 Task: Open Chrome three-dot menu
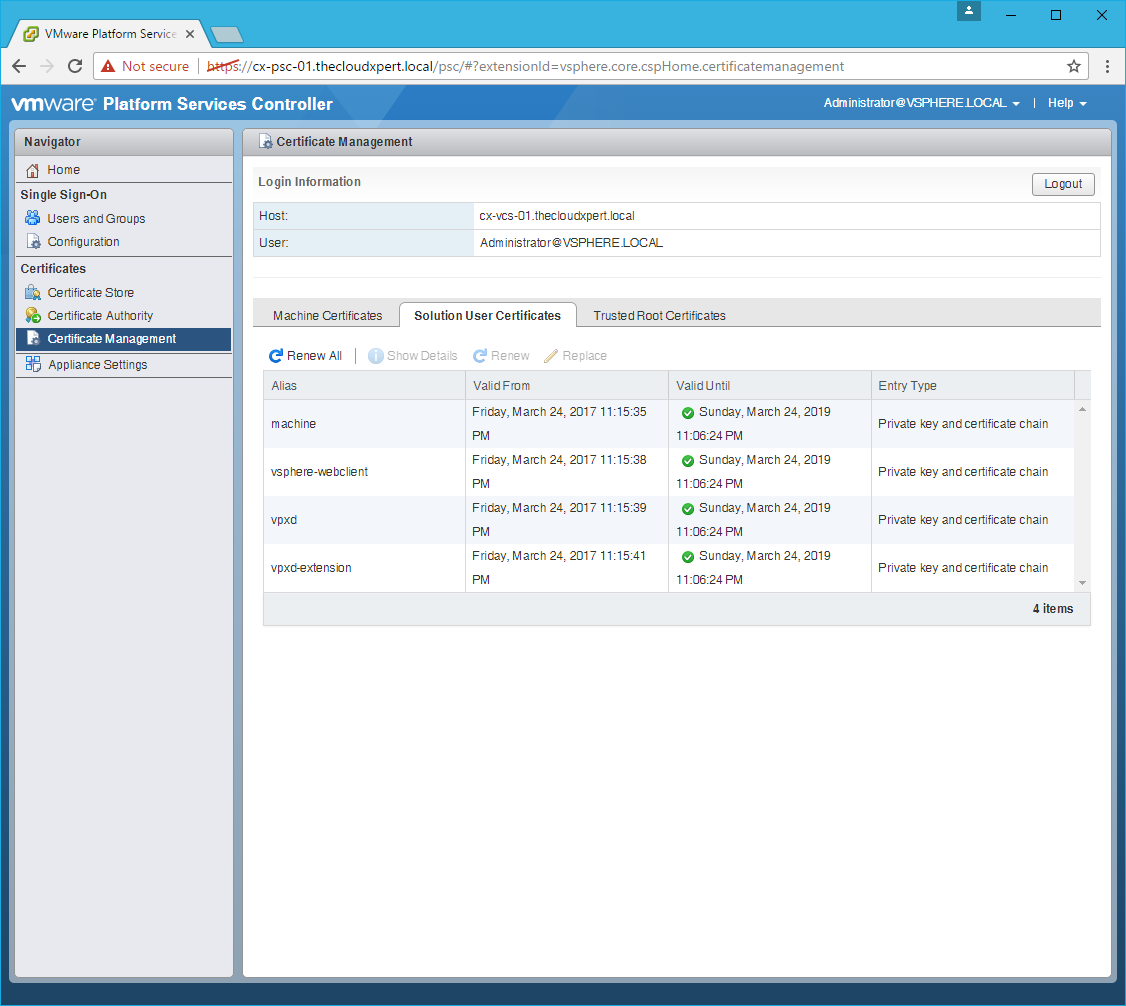(1107, 66)
